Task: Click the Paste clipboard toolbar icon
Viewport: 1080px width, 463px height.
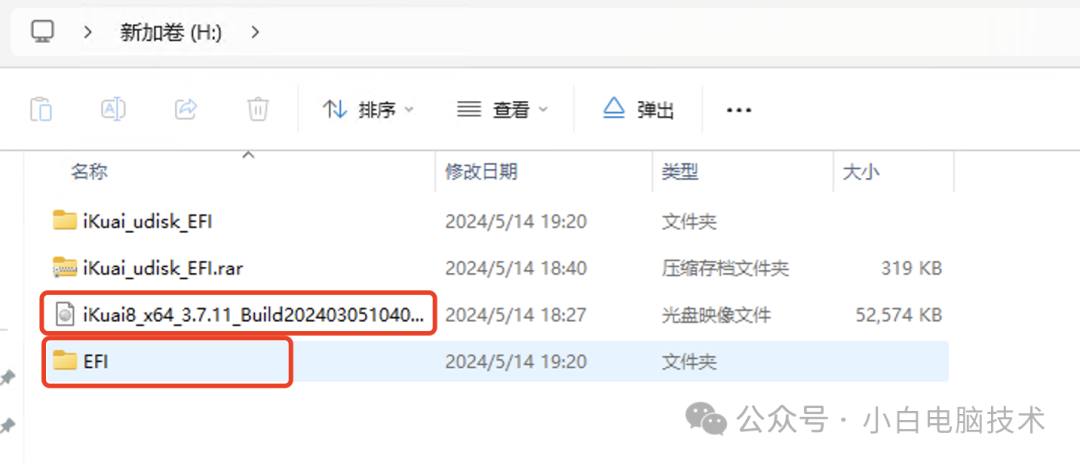Action: (x=41, y=109)
